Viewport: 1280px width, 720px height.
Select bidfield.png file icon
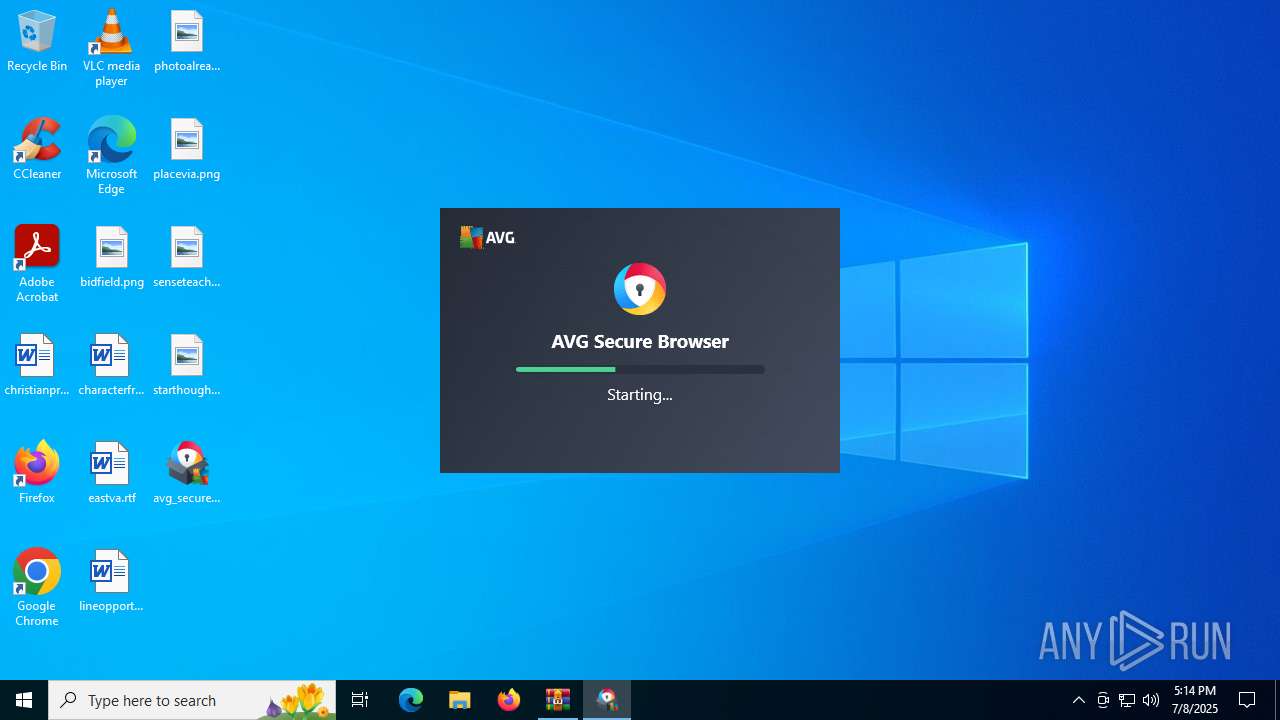coord(111,258)
